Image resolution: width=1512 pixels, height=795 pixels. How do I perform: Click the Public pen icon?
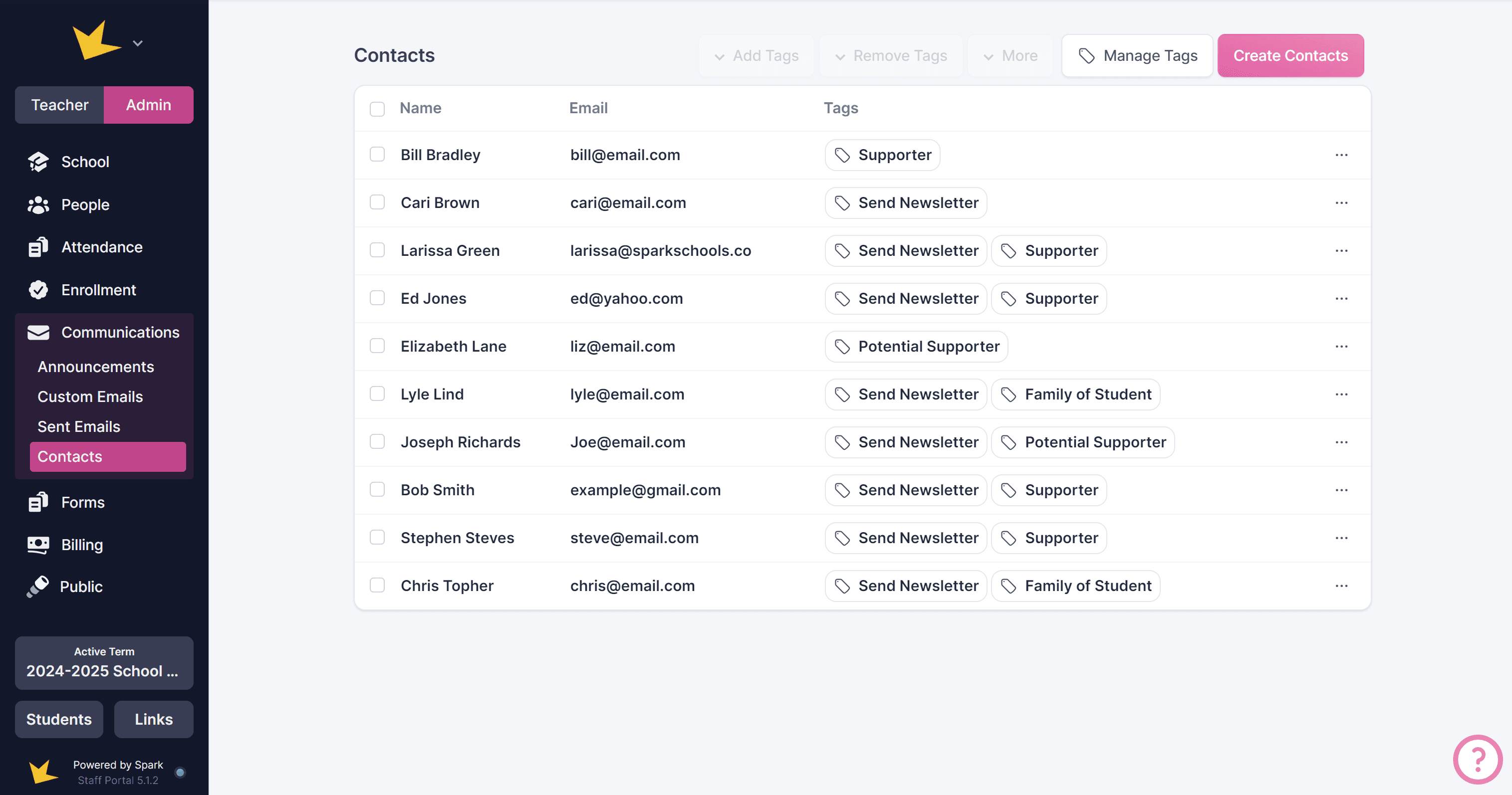[38, 587]
